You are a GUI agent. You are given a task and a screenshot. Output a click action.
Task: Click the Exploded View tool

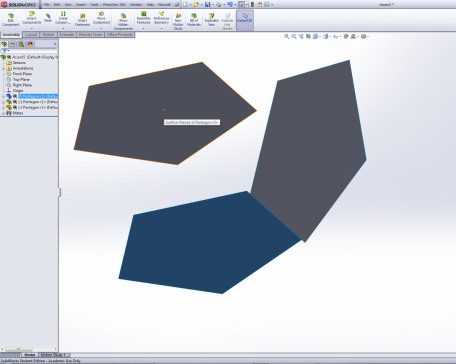(211, 20)
